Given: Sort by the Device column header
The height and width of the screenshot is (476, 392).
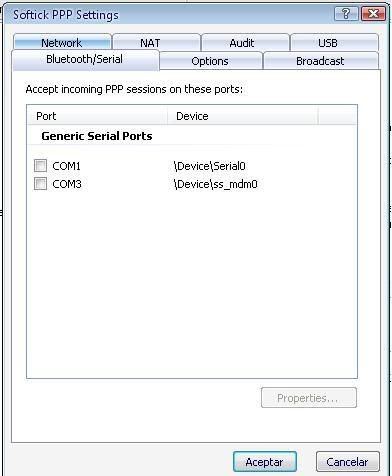Looking at the screenshot, I should click(x=242, y=116).
